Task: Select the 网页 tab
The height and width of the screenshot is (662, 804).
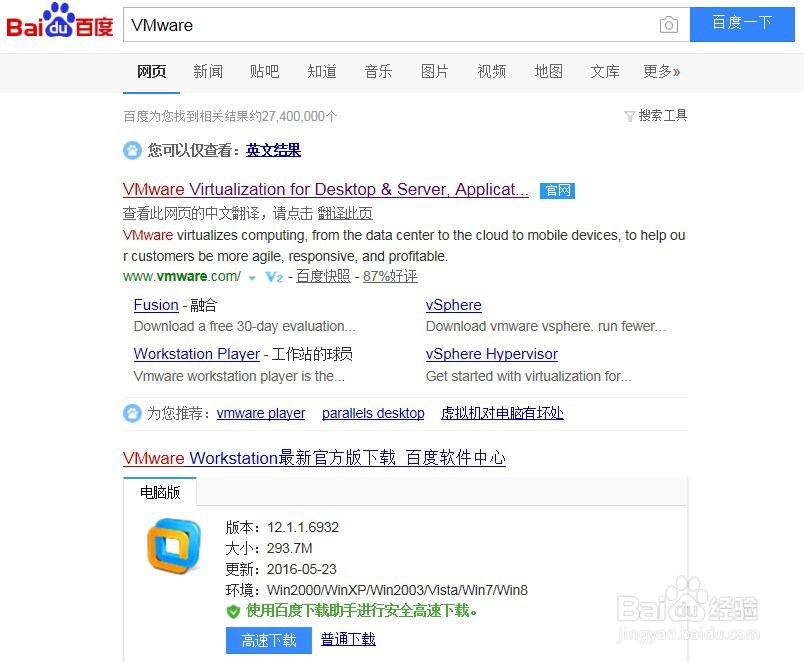Action: click(x=151, y=71)
